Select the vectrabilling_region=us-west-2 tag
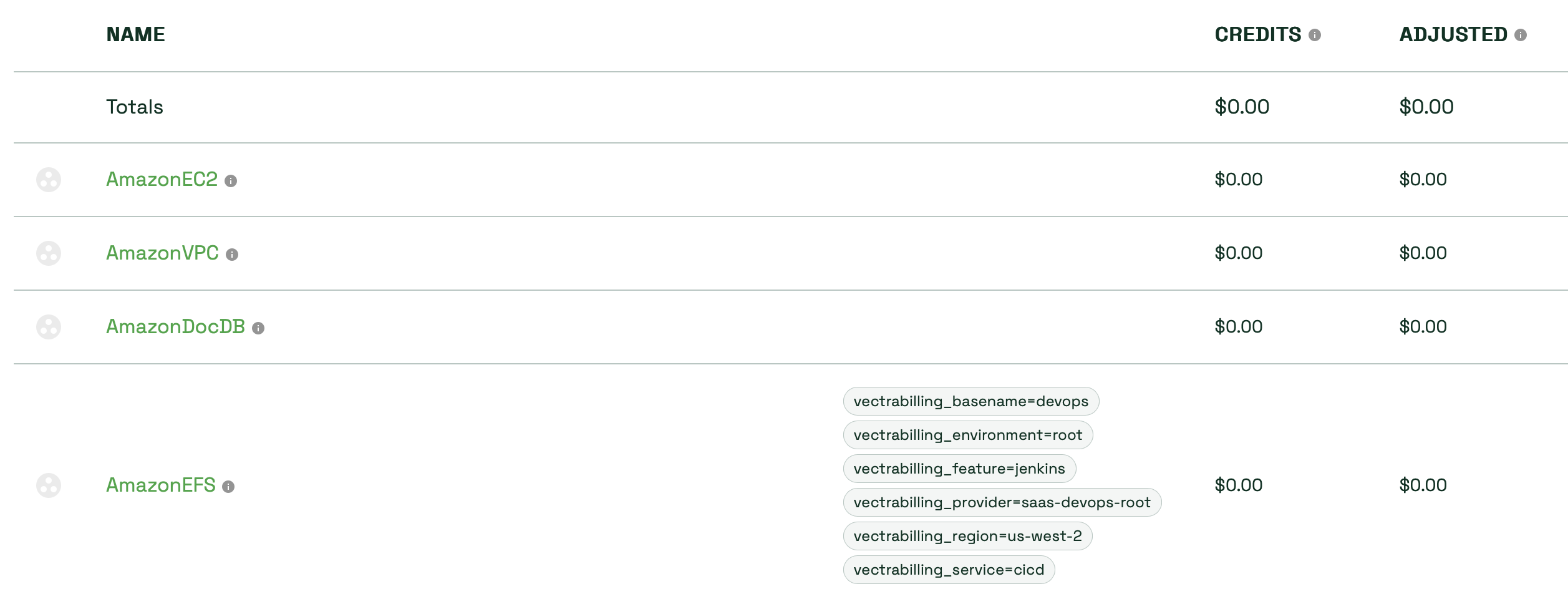Screen dimensions: 1568x599 tap(967, 535)
